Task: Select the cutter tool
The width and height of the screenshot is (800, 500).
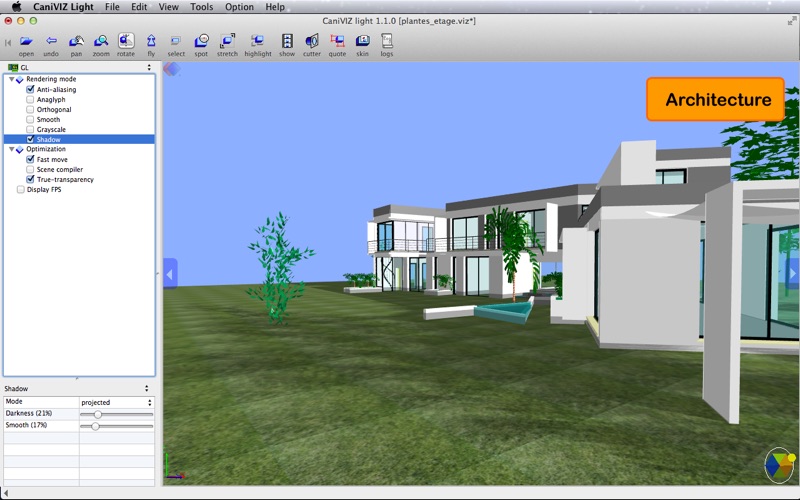Action: 312,41
